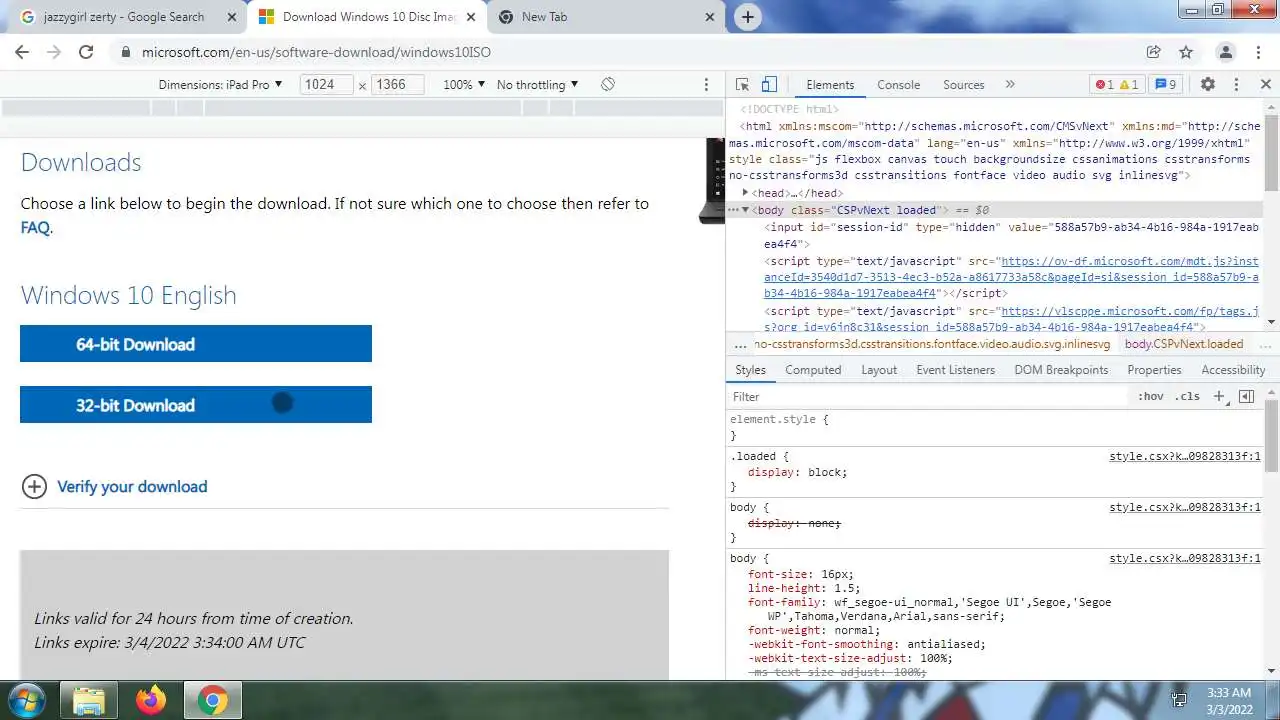The width and height of the screenshot is (1280, 720).
Task: Reload the Microsoft download page
Action: [86, 52]
